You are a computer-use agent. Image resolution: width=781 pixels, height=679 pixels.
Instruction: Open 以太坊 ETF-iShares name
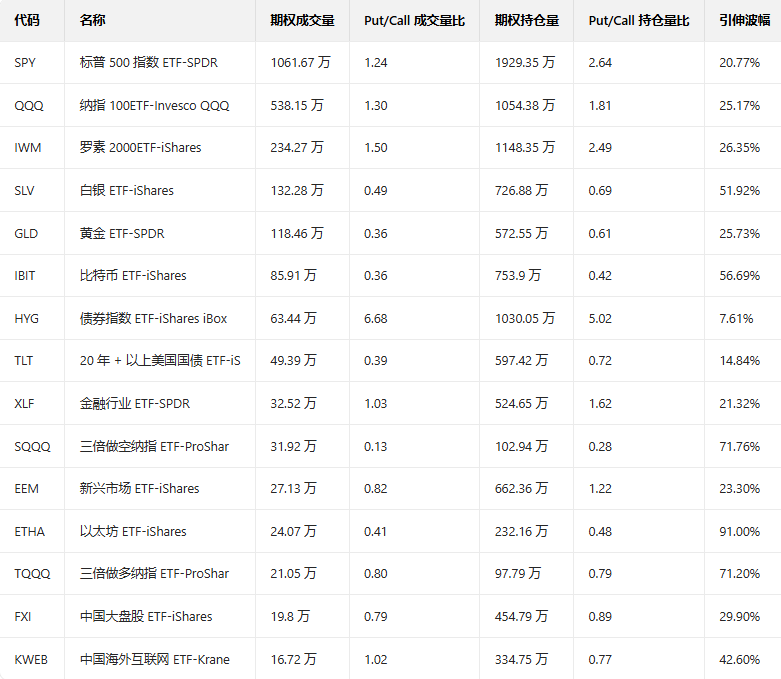coord(133,531)
